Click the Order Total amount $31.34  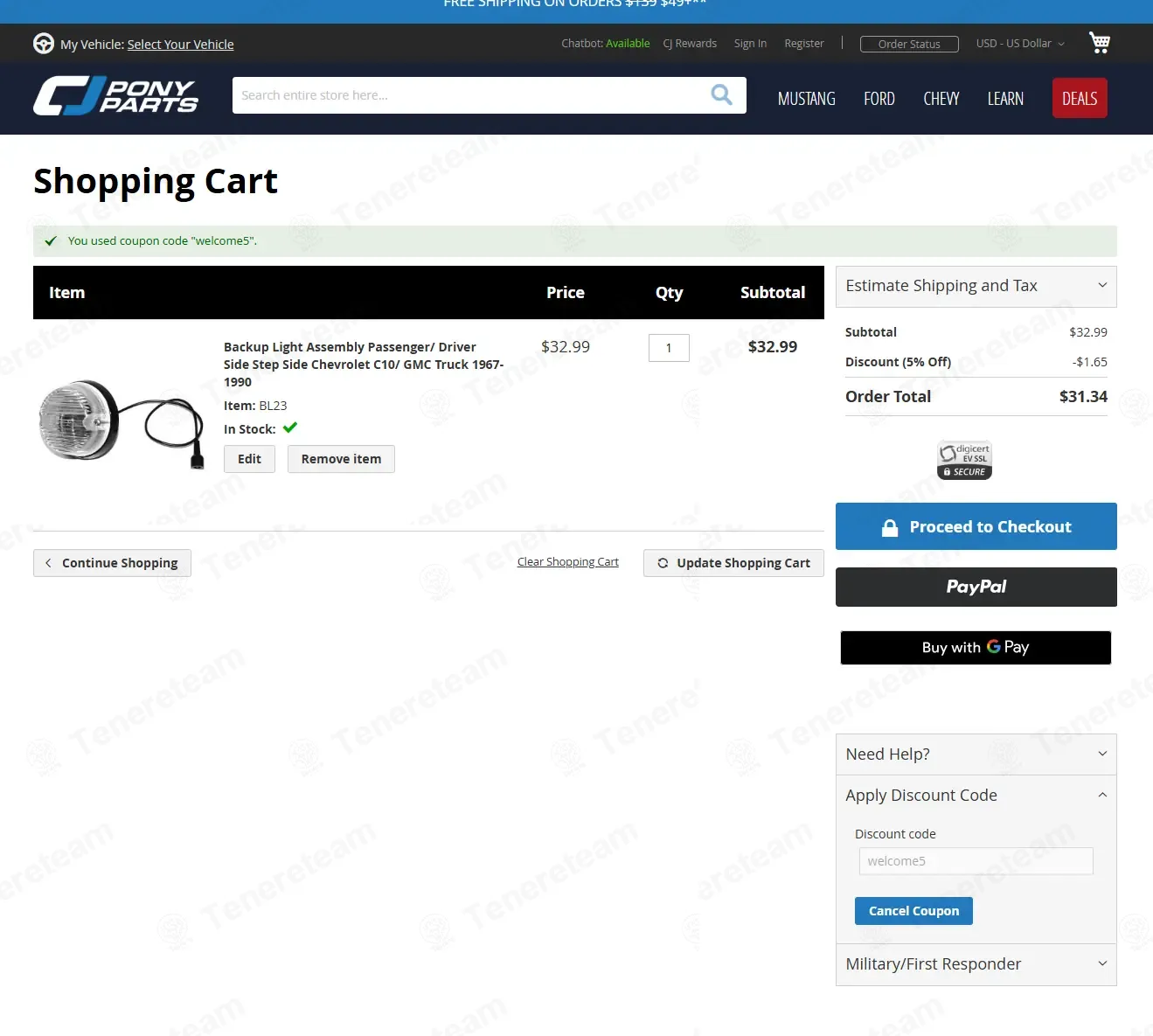pyautogui.click(x=1083, y=397)
